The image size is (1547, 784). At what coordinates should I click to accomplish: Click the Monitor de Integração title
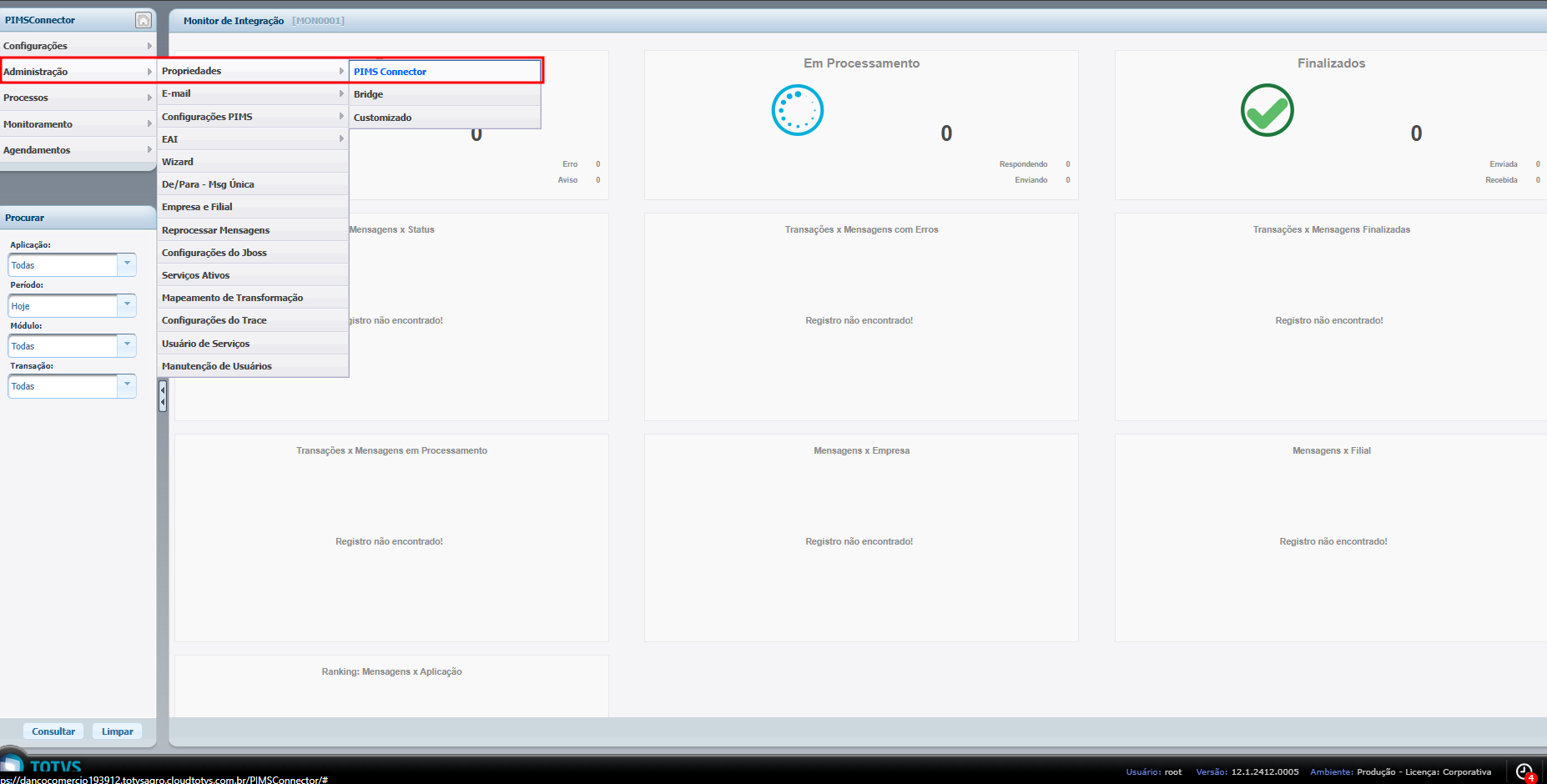[234, 21]
